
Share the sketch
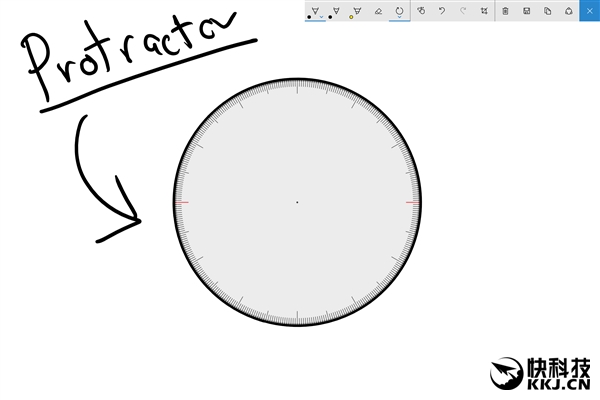(x=568, y=11)
